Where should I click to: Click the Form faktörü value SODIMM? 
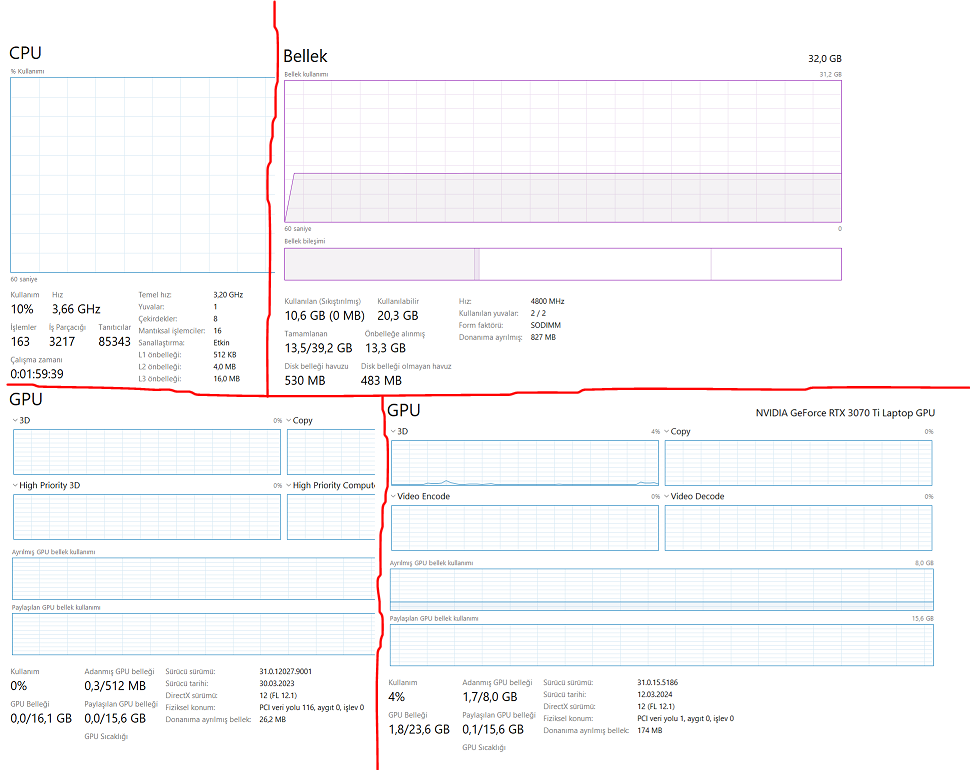[546, 325]
